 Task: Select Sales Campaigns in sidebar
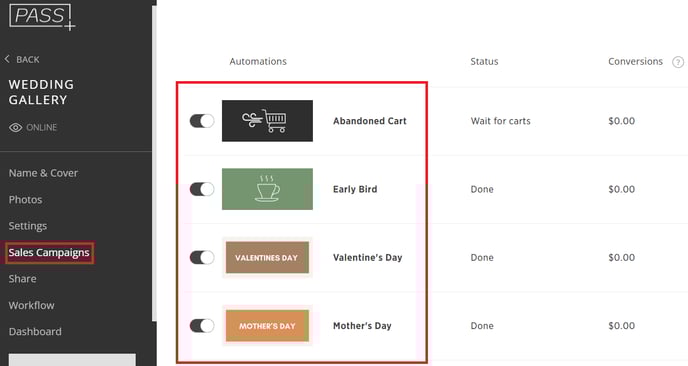coord(49,253)
